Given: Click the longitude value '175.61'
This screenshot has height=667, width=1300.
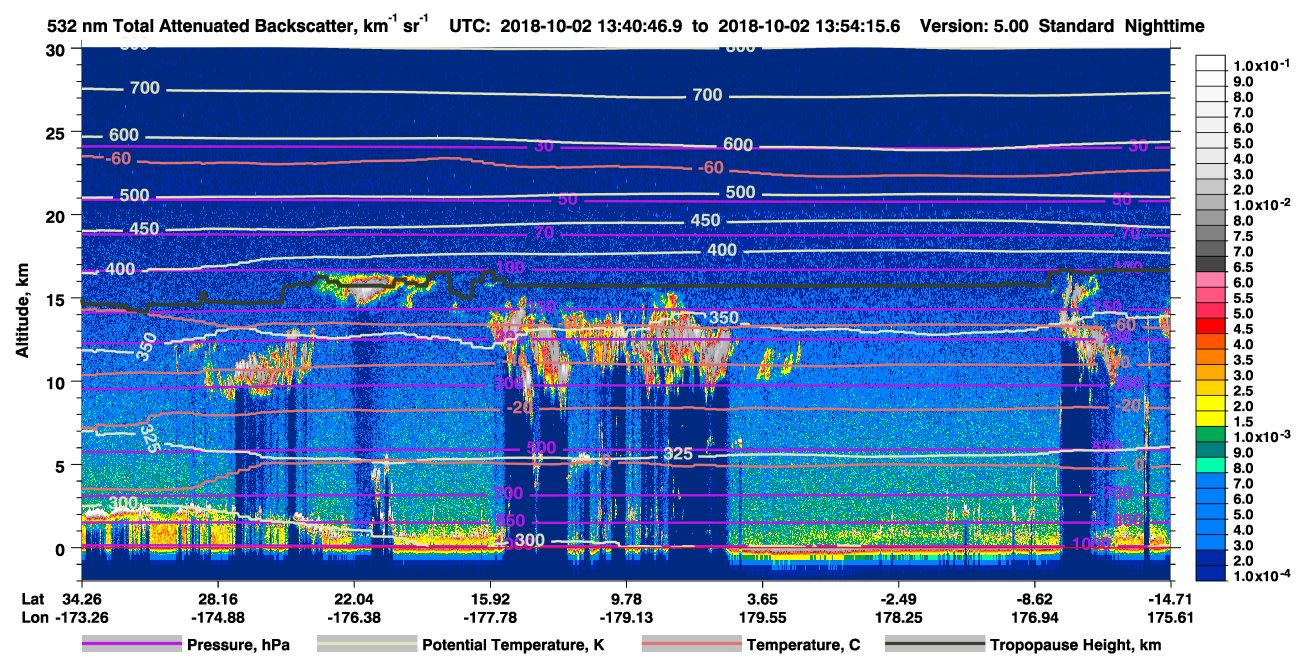Looking at the screenshot, I should [x=1170, y=618].
